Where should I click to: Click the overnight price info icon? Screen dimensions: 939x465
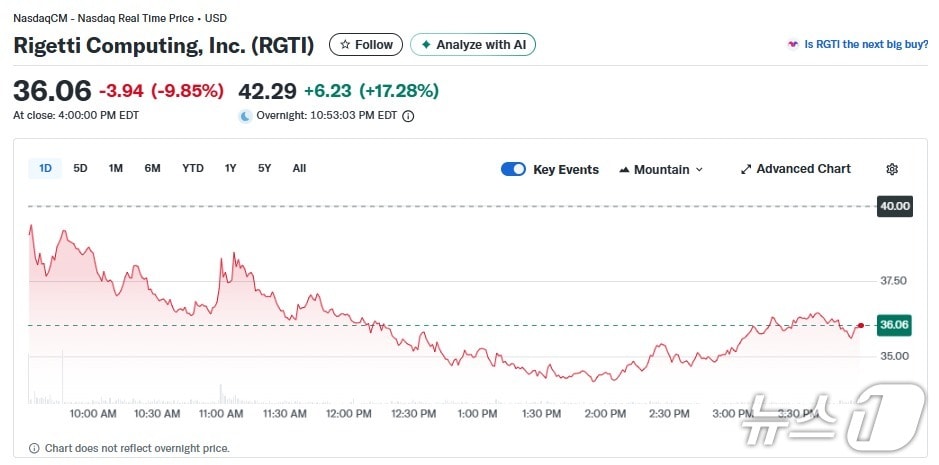[x=408, y=116]
